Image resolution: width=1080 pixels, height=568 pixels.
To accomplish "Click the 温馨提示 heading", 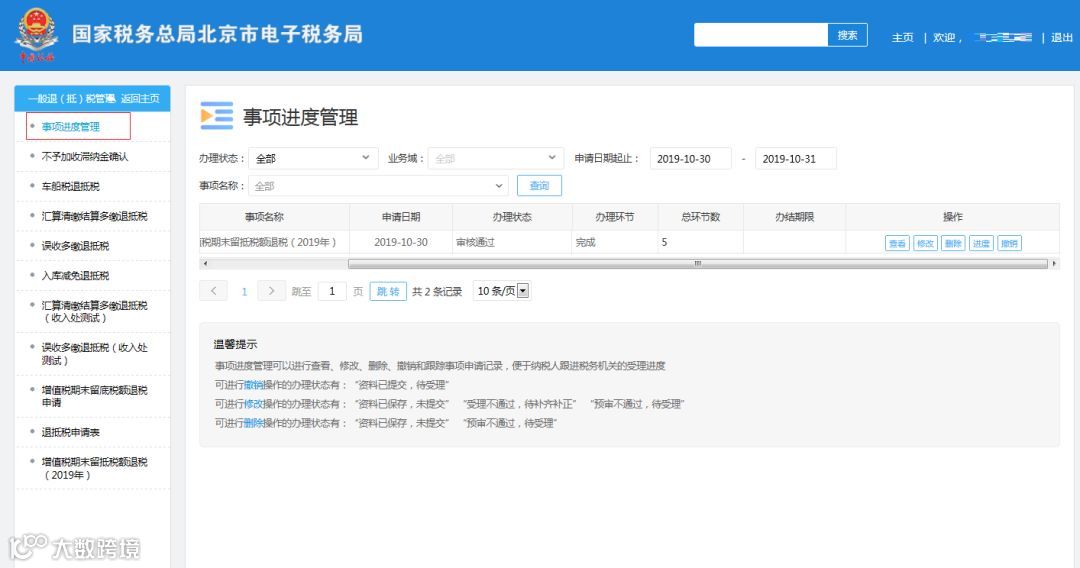I will [x=236, y=344].
